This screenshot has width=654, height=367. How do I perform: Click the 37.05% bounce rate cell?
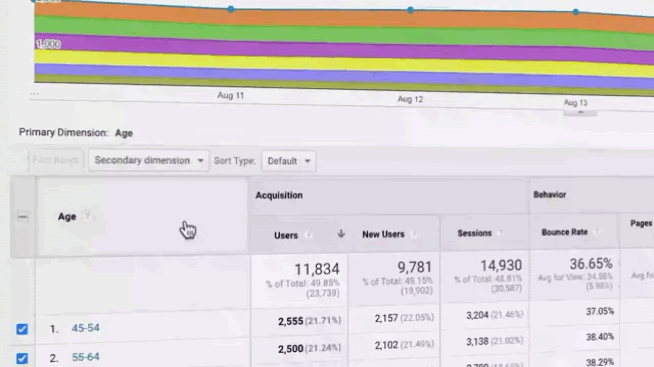click(600, 311)
